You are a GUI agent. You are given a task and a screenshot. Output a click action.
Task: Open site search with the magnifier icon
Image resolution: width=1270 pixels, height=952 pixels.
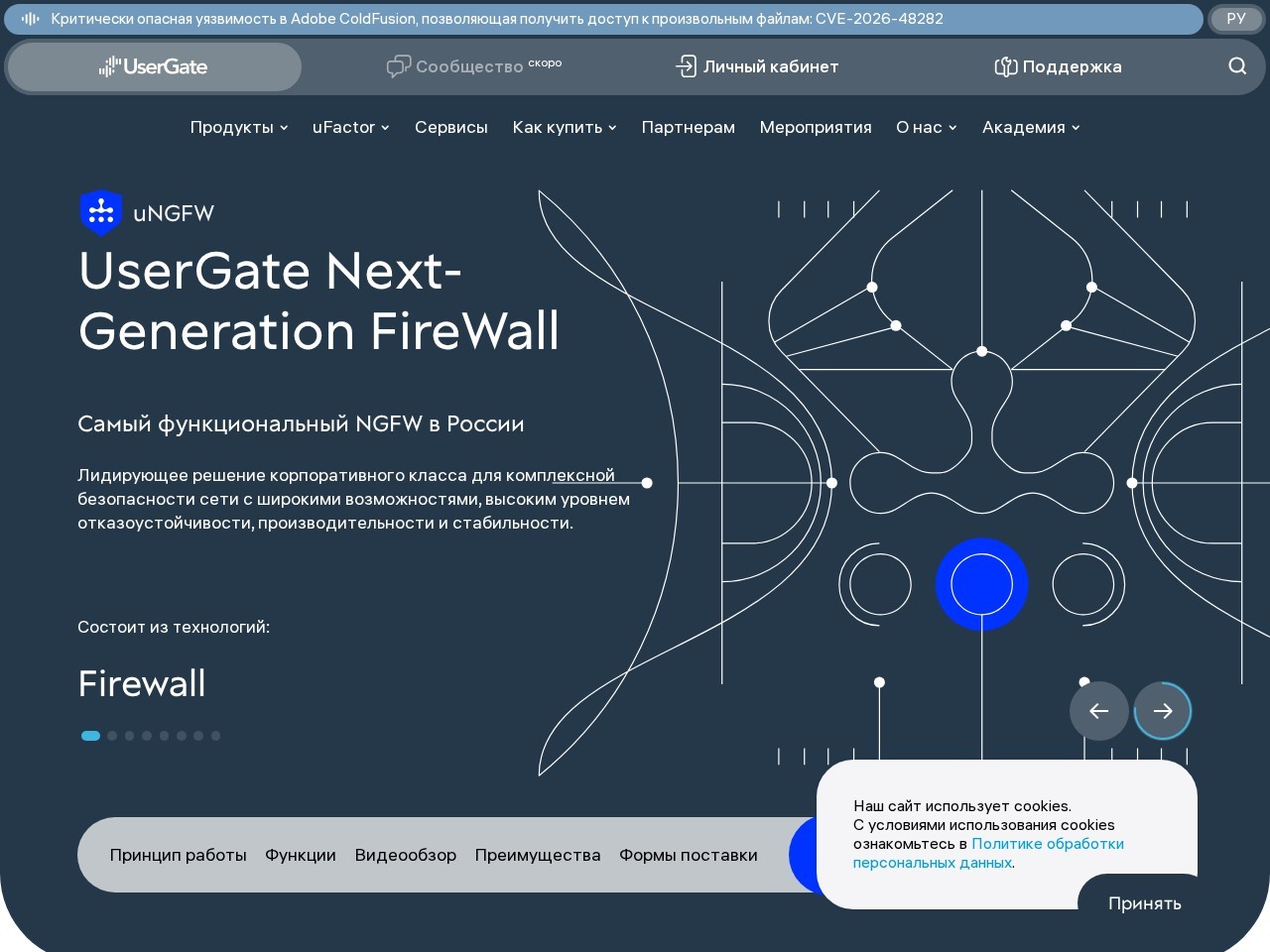(1237, 65)
